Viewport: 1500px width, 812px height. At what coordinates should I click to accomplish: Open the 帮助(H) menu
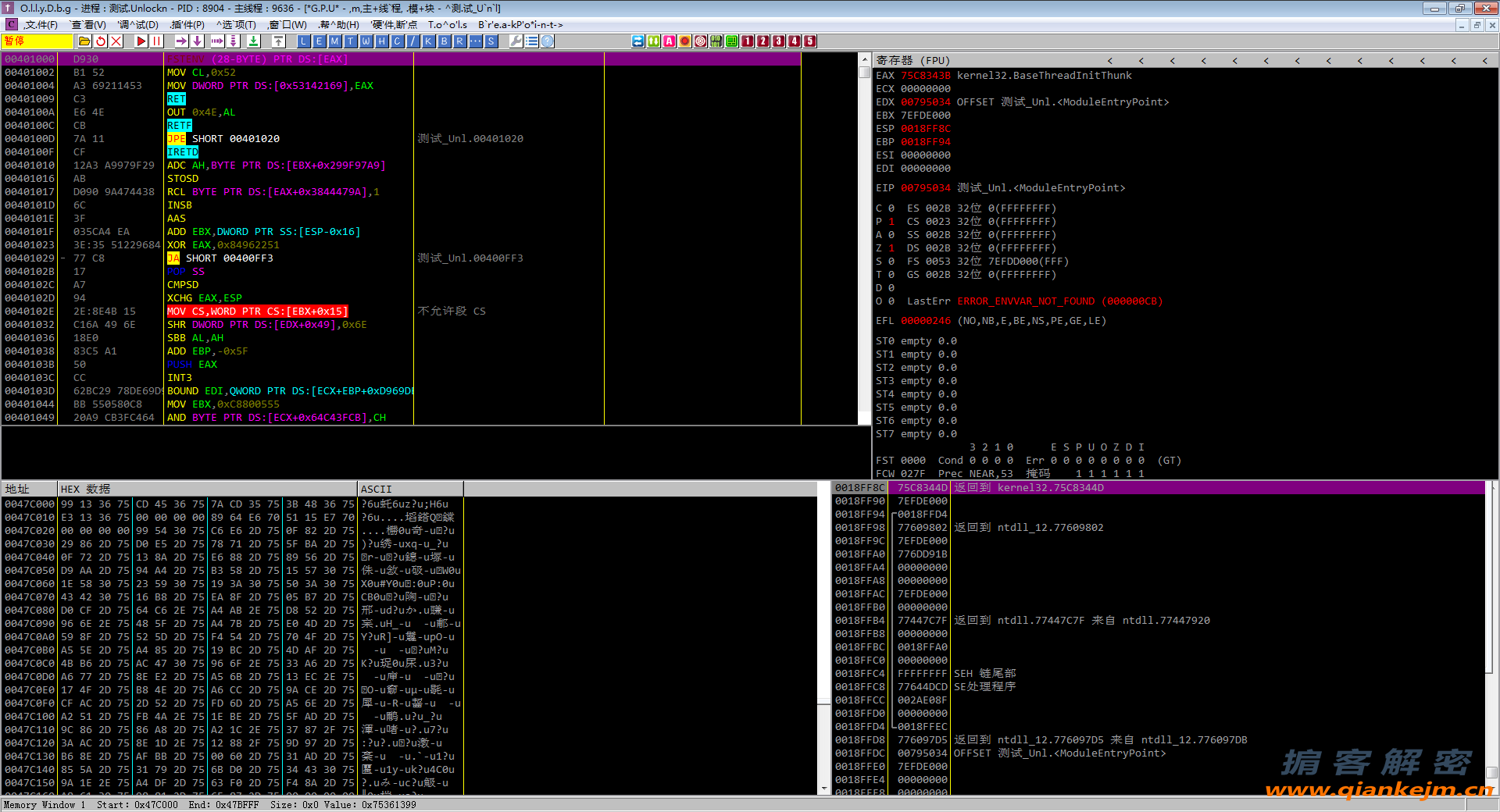tap(339, 25)
